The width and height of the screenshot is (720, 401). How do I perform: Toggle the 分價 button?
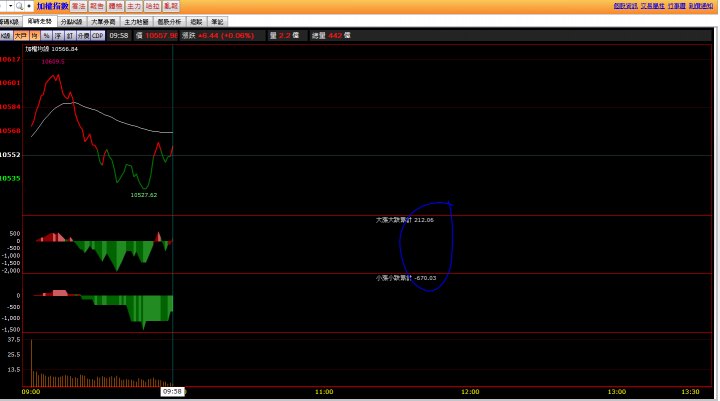[x=83, y=35]
